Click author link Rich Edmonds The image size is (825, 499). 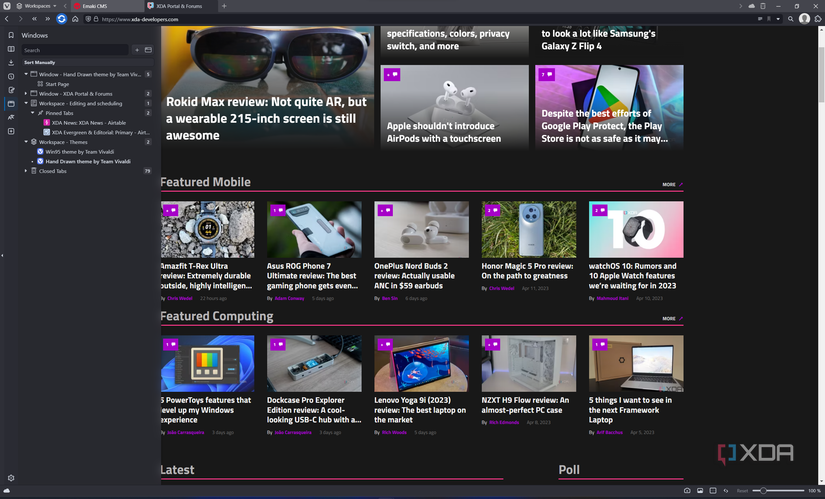(x=504, y=422)
